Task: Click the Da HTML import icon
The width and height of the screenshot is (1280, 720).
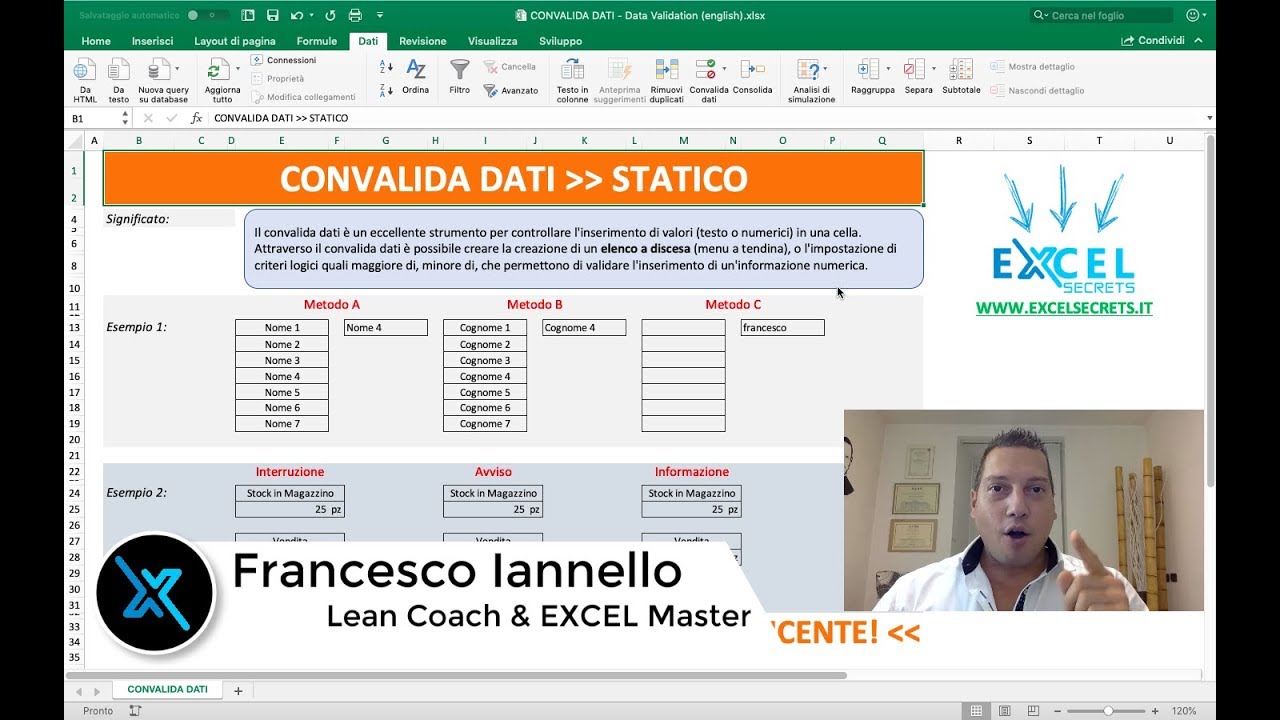Action: pos(85,70)
